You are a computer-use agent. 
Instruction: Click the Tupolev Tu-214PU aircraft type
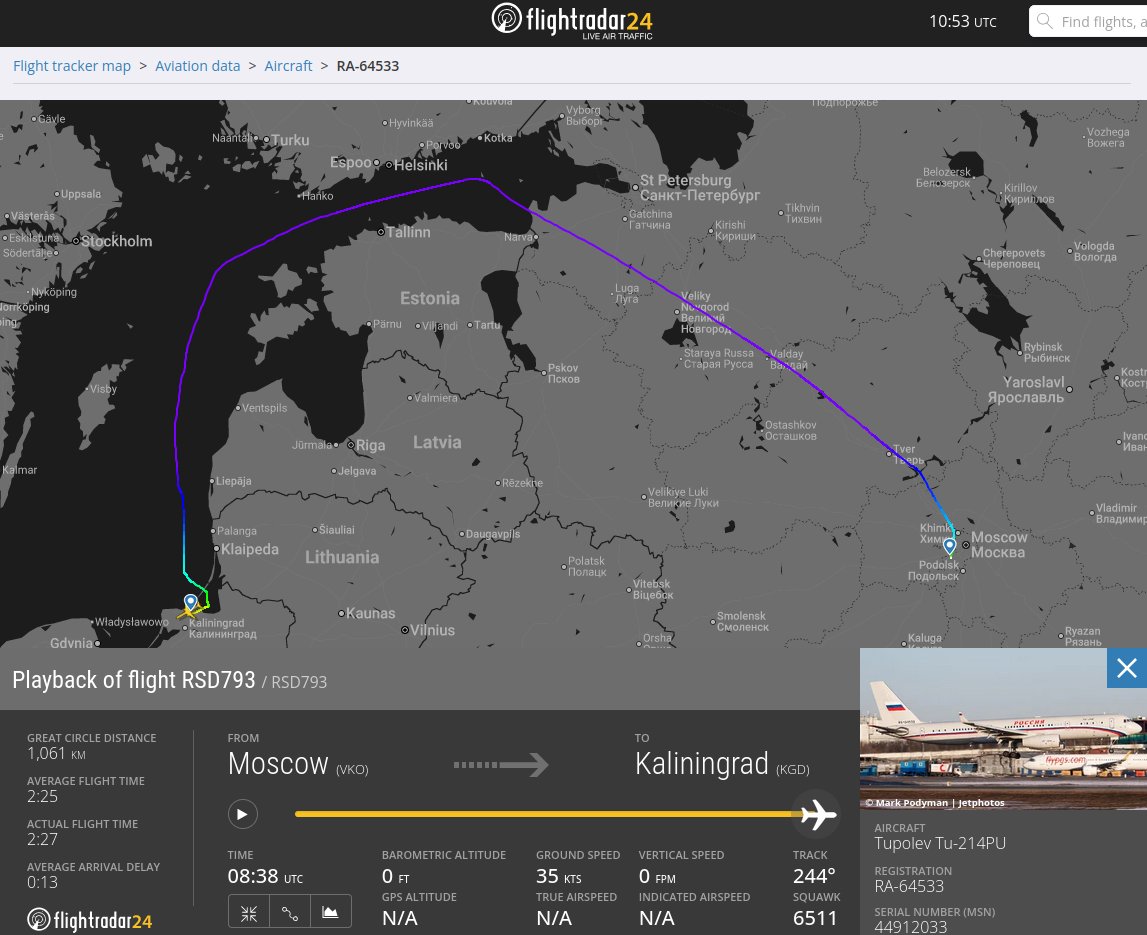(940, 843)
